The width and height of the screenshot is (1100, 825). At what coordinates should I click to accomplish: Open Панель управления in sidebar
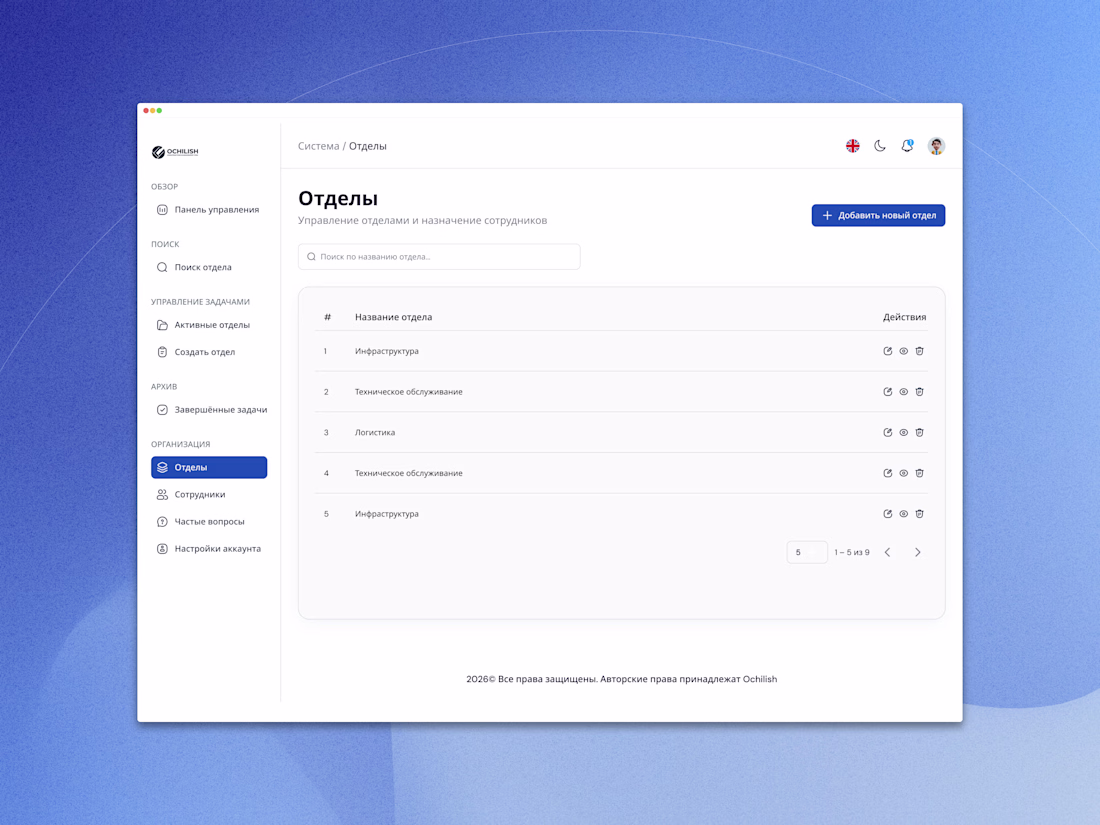[x=208, y=210]
